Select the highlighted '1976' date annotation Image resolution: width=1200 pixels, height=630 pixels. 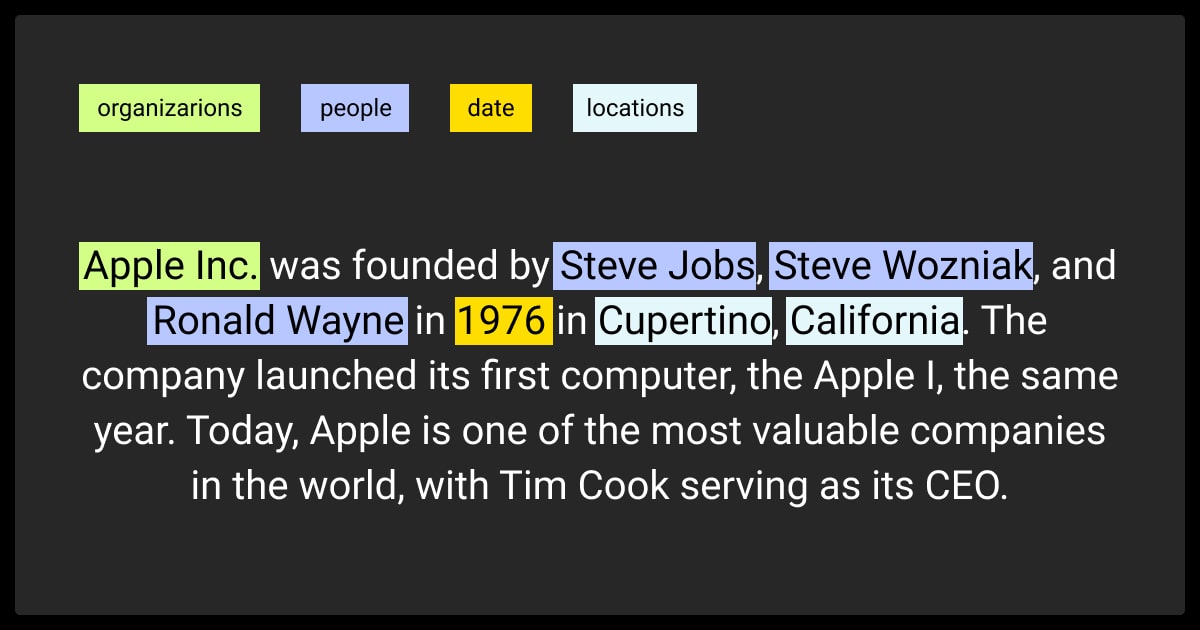(504, 322)
